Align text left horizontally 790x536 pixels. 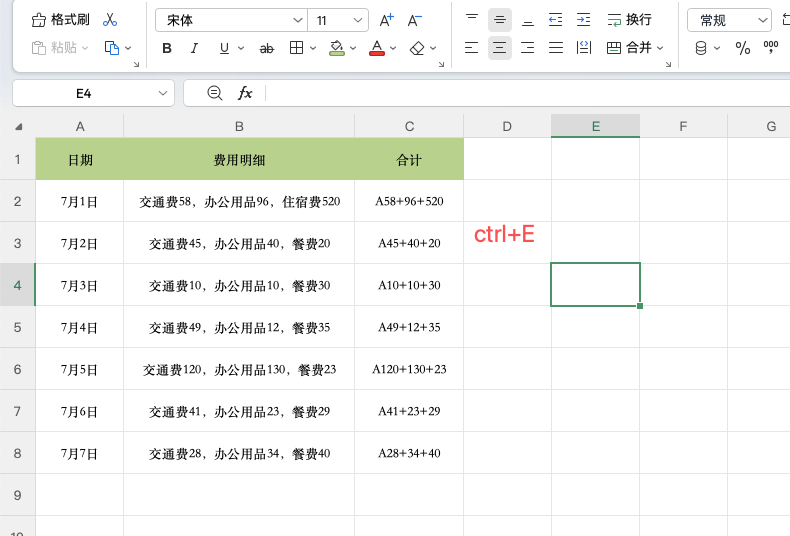tap(472, 48)
